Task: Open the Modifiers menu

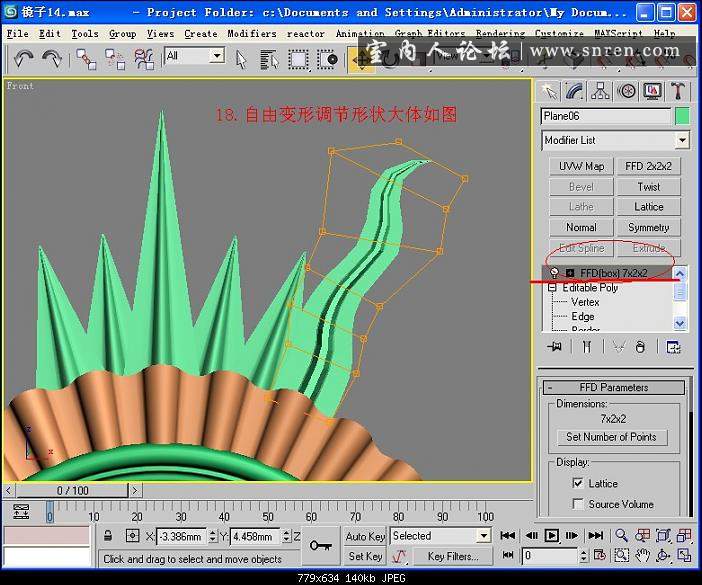Action: [x=251, y=33]
